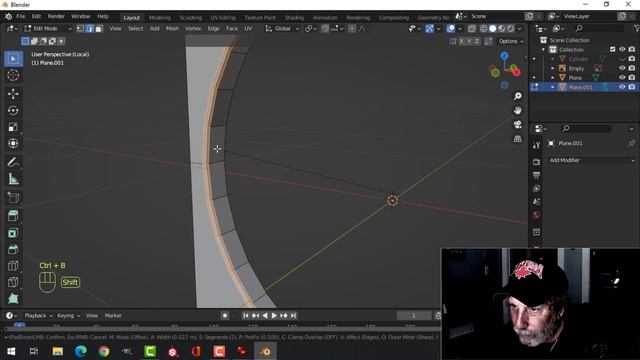The height and width of the screenshot is (360, 640).
Task: Enable vertex select mode
Action: [80, 29]
